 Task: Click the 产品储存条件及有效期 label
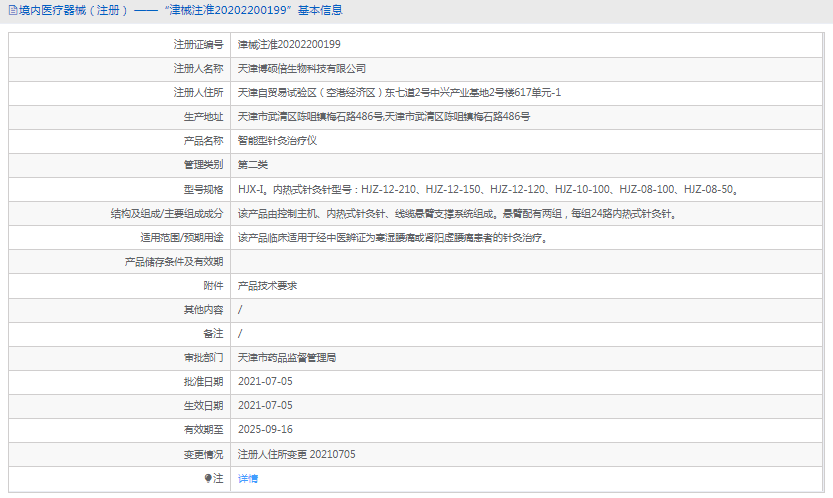pos(174,261)
